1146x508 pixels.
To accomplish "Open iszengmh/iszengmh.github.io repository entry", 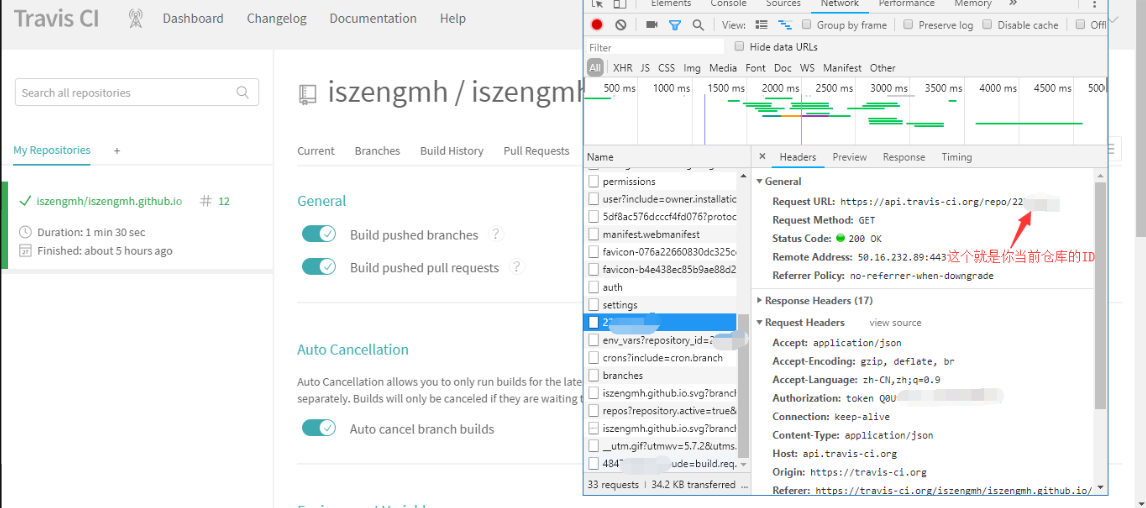I will (109, 201).
